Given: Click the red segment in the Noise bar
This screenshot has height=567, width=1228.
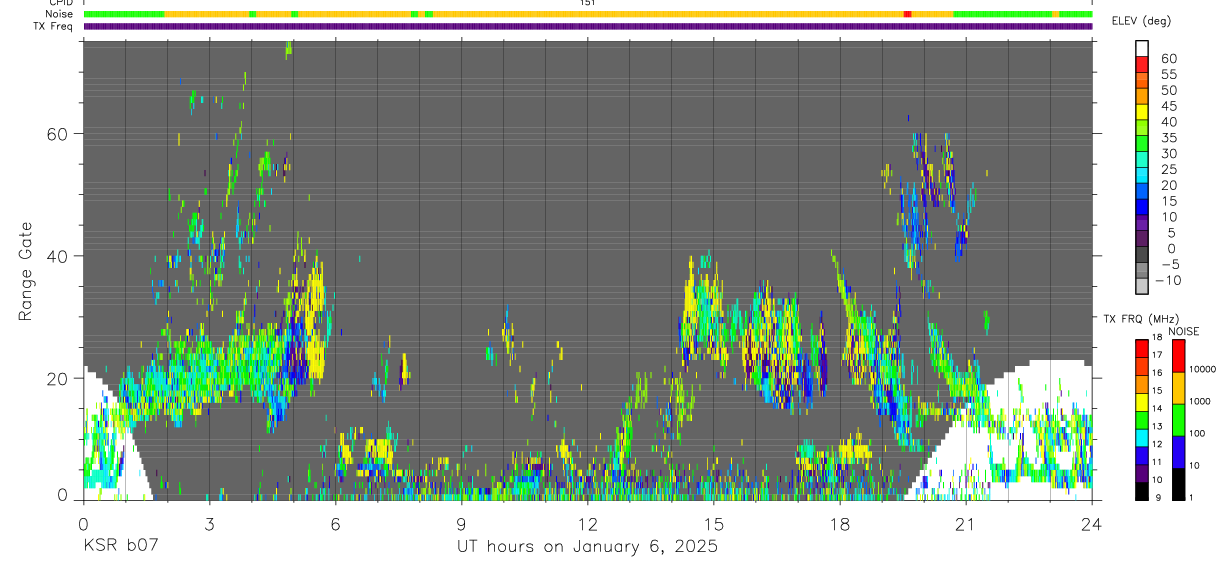Looking at the screenshot, I should (x=907, y=14).
